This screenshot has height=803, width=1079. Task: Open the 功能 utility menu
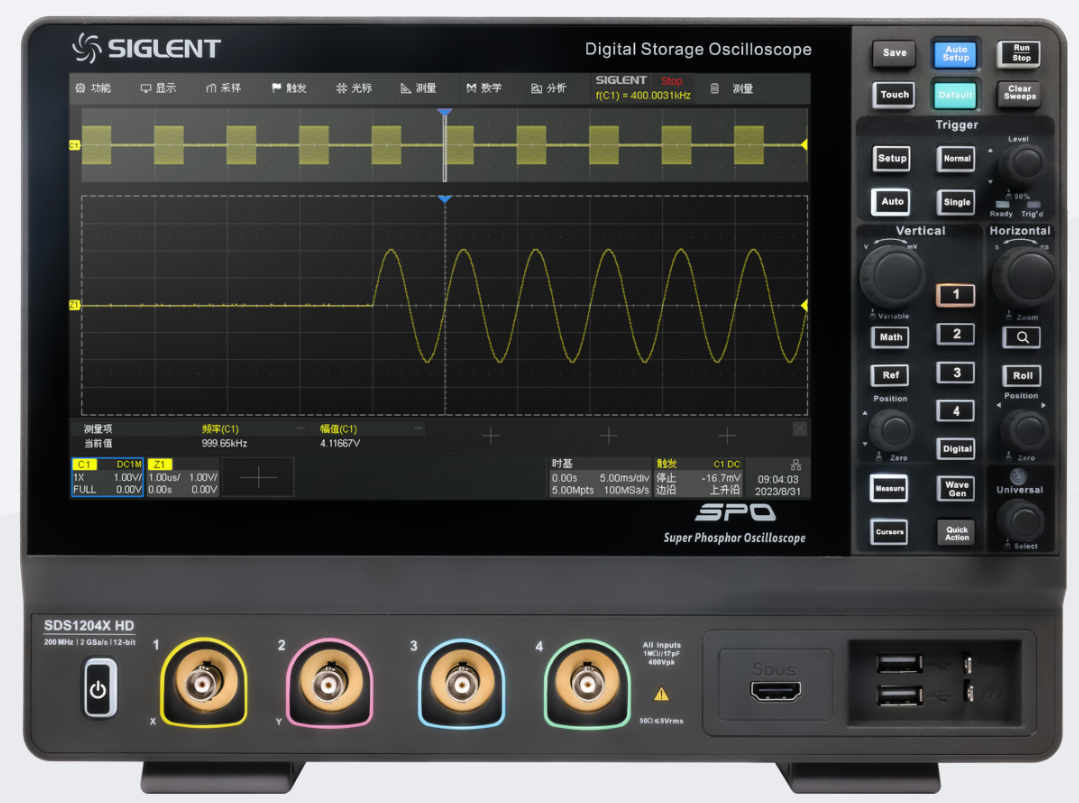93,88
